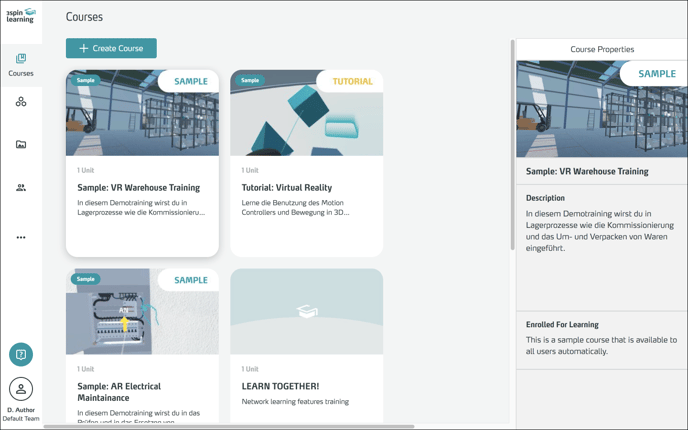
Task: Click the horizontal scrollbar at bottom
Action: point(230,427)
